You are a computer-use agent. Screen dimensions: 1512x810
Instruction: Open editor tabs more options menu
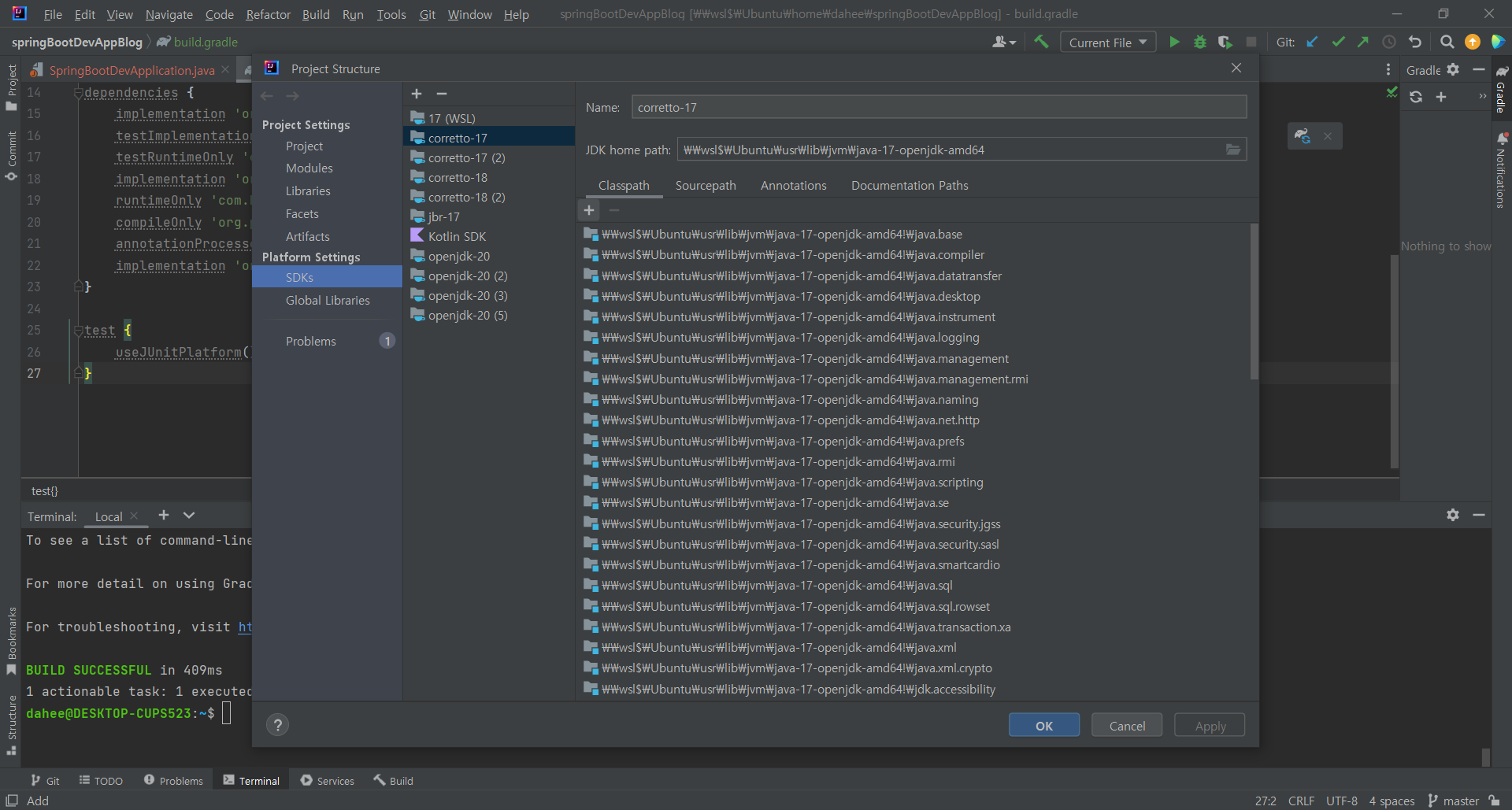[1388, 69]
